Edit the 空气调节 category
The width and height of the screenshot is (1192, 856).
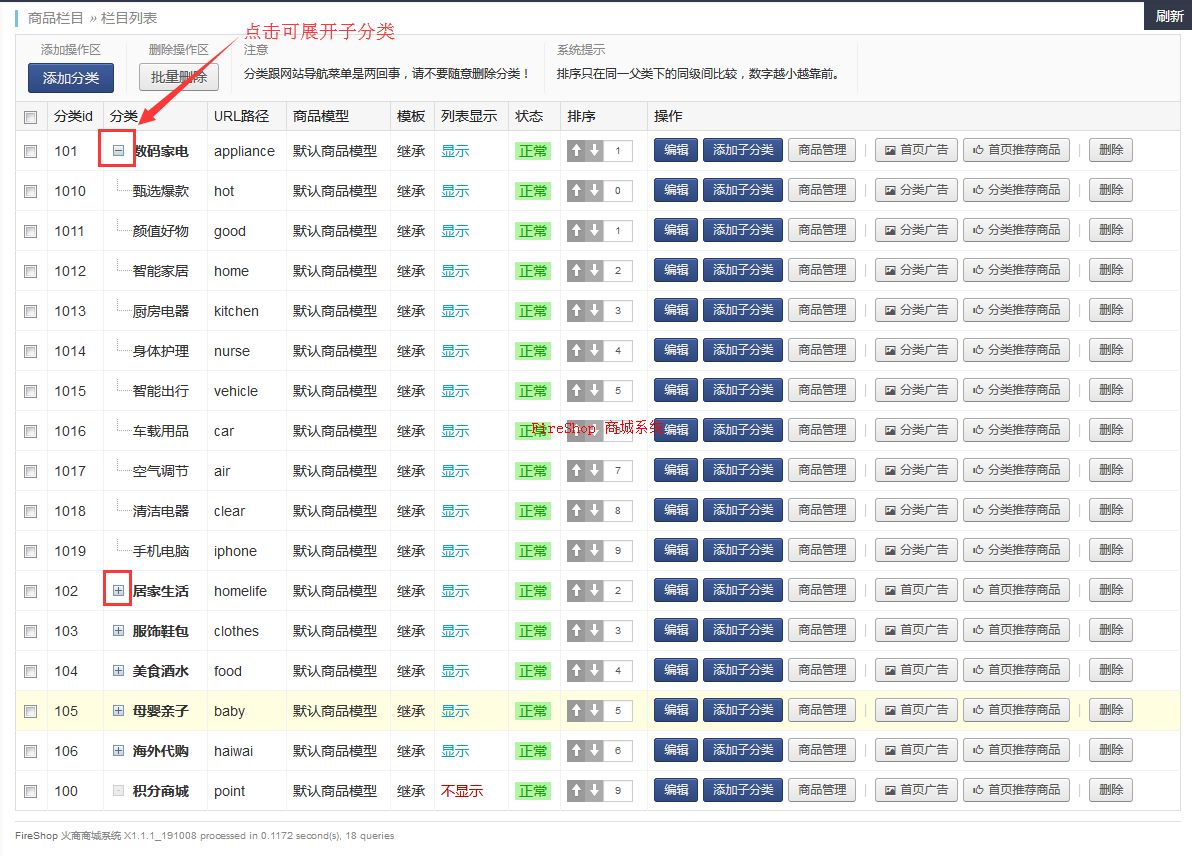pos(676,470)
